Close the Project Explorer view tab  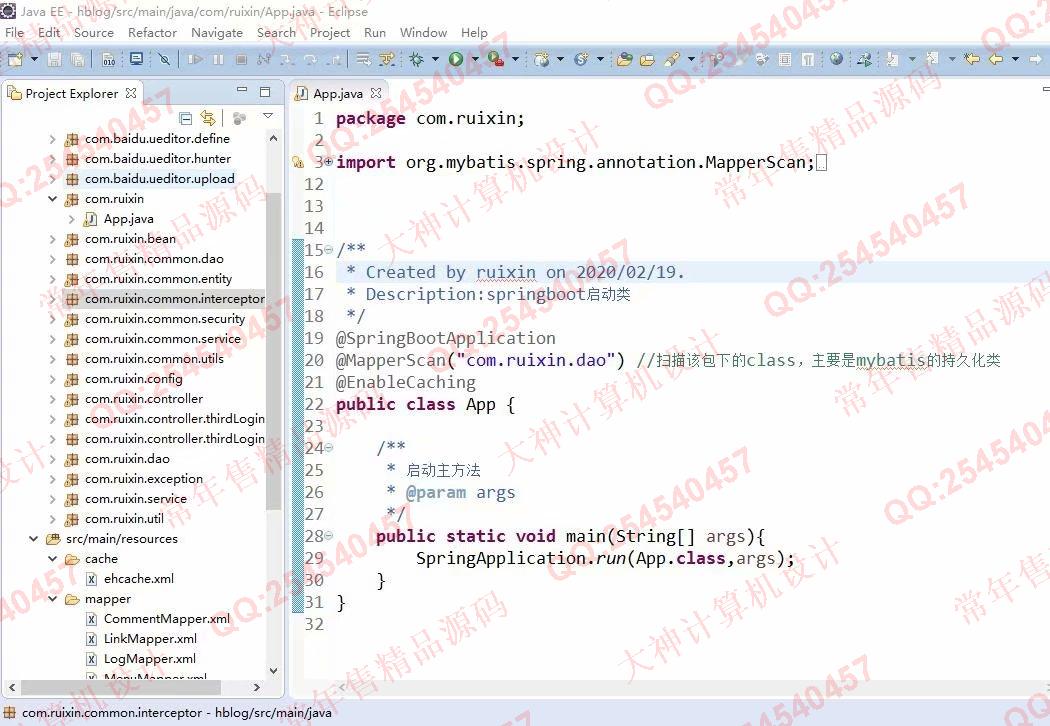pyautogui.click(x=131, y=93)
